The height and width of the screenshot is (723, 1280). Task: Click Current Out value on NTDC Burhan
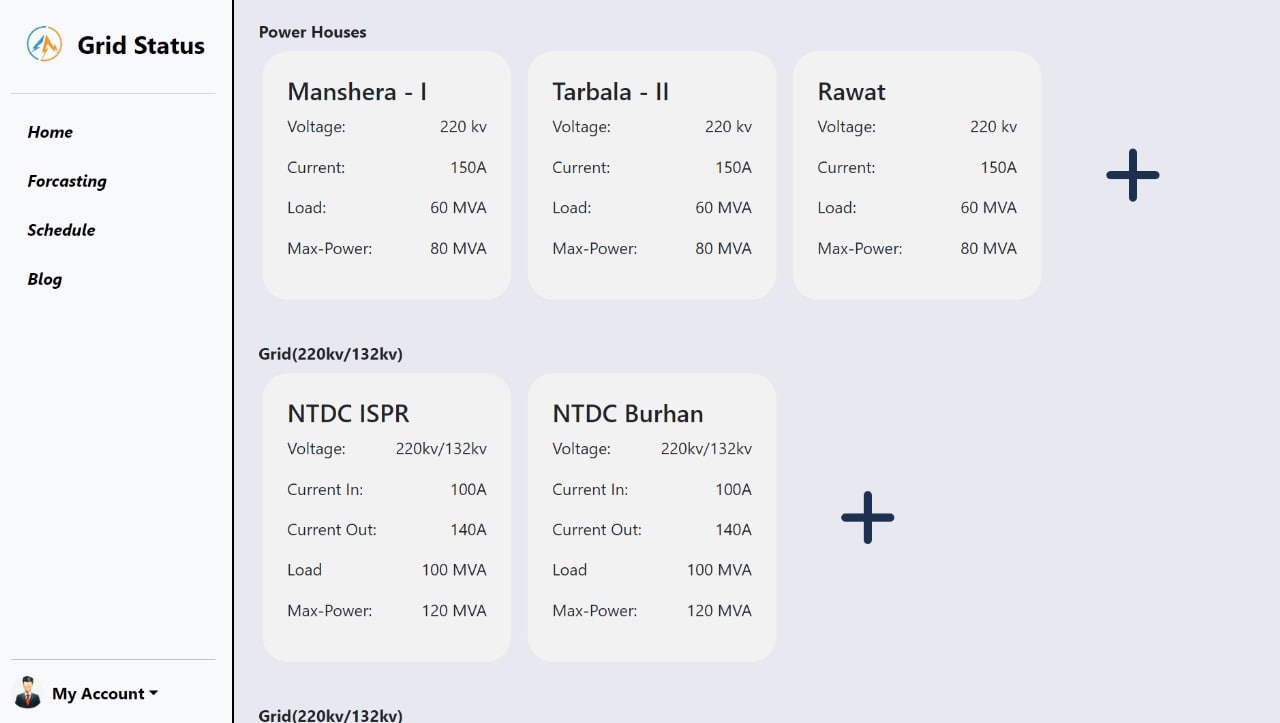coord(733,529)
